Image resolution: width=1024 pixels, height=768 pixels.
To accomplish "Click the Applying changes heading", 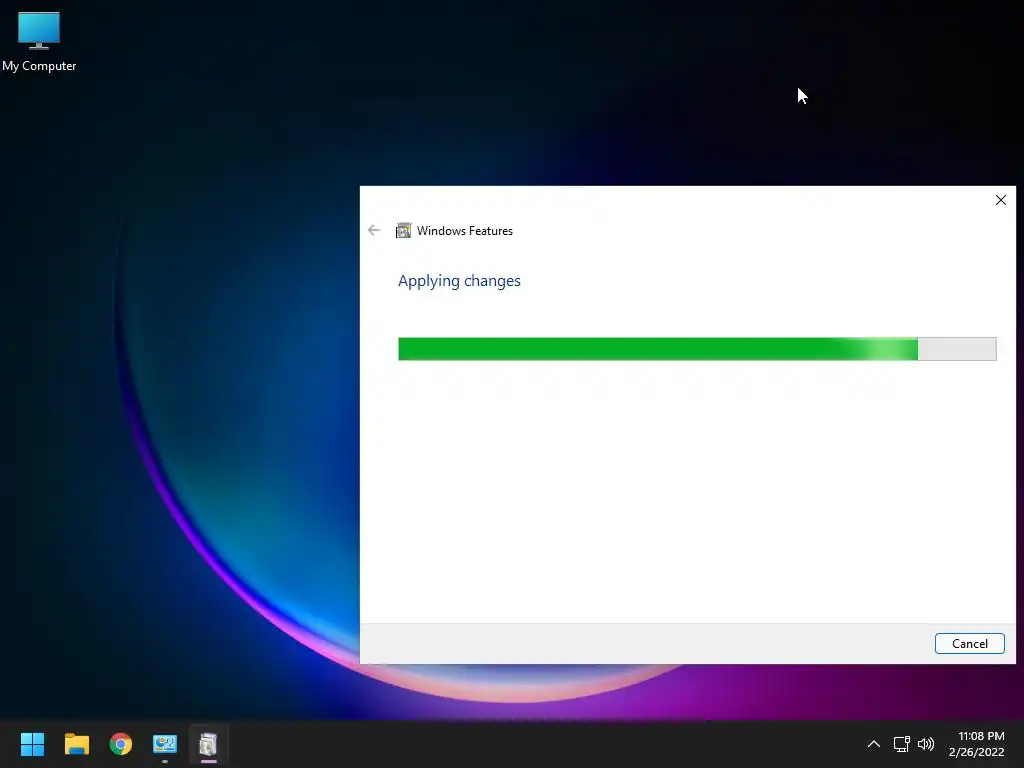I will (x=459, y=281).
